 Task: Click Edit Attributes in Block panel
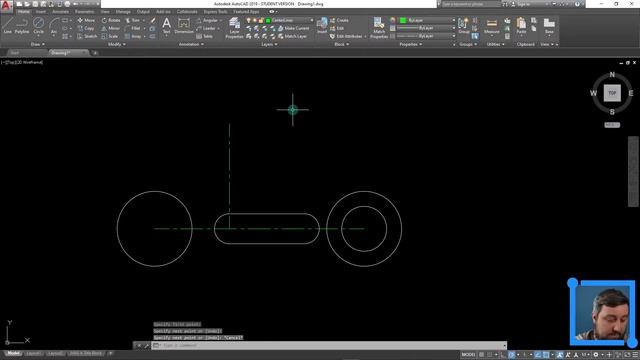[346, 36]
